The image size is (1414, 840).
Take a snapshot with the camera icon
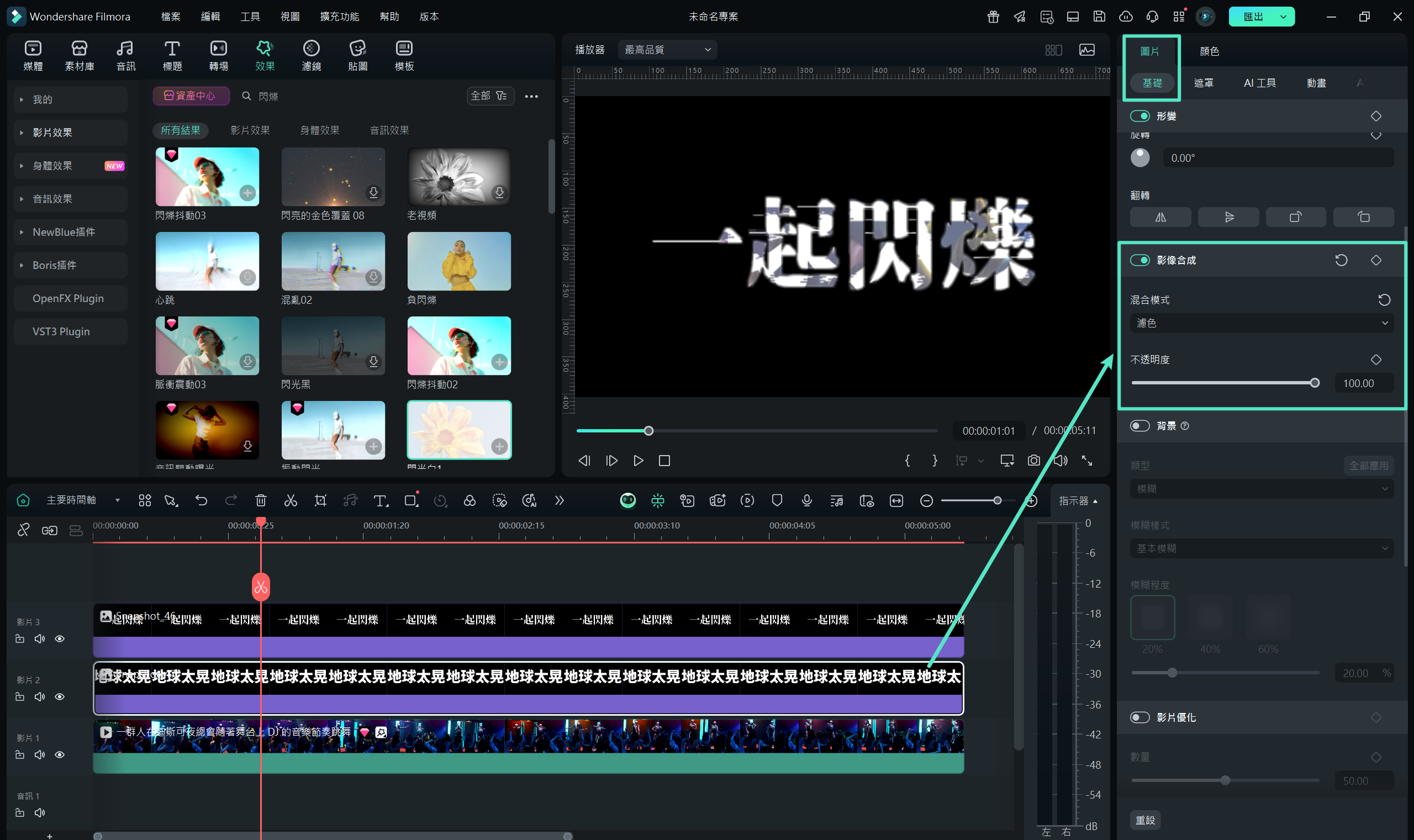point(1033,460)
